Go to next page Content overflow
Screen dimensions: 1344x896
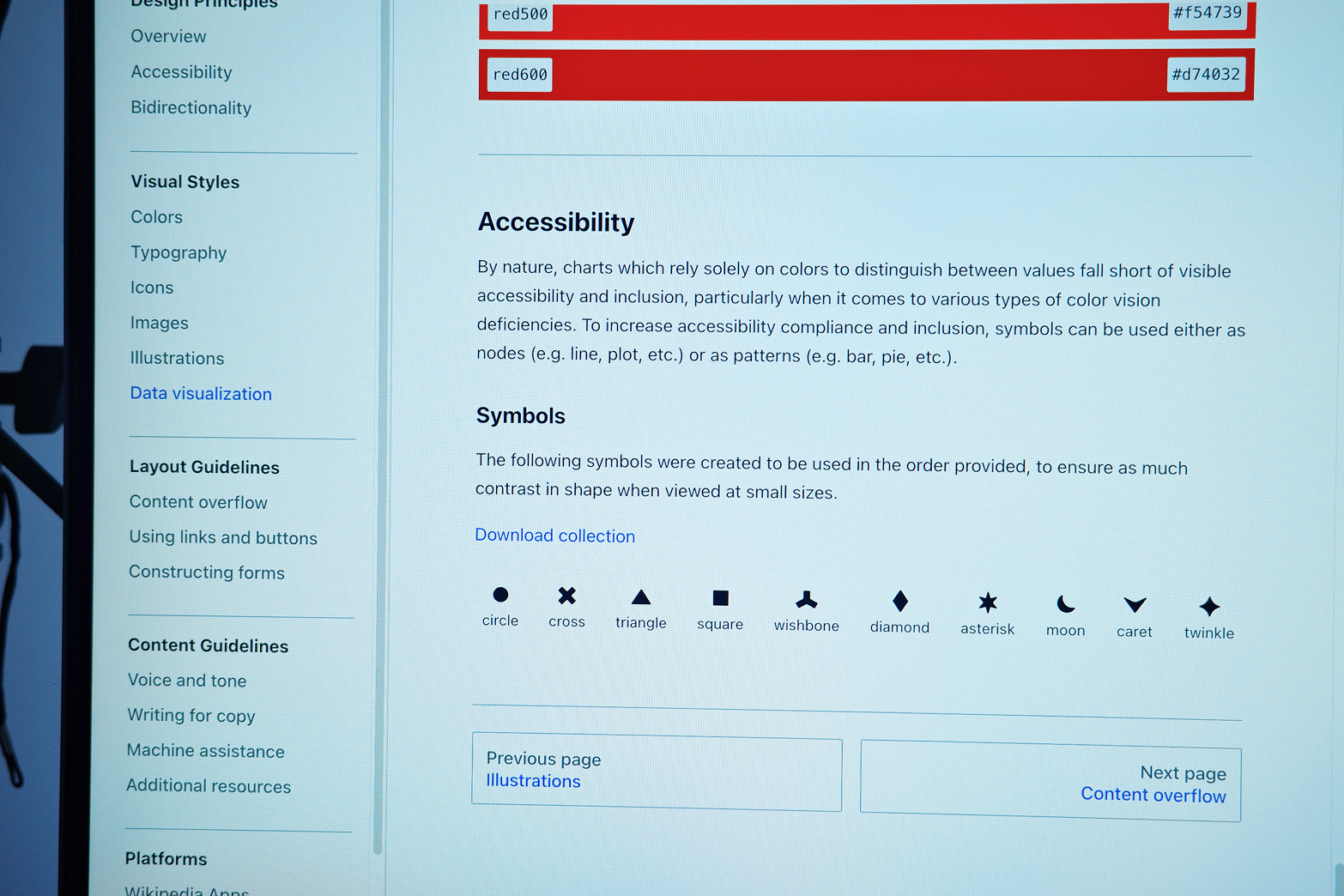[x=1050, y=783]
